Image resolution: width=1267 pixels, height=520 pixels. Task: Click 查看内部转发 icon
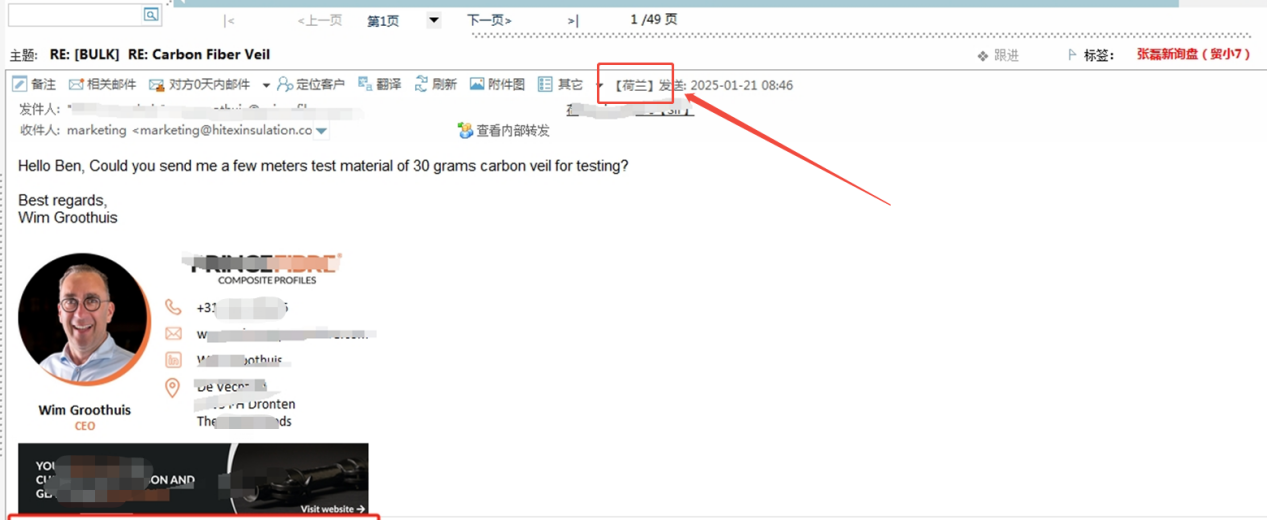coord(465,130)
